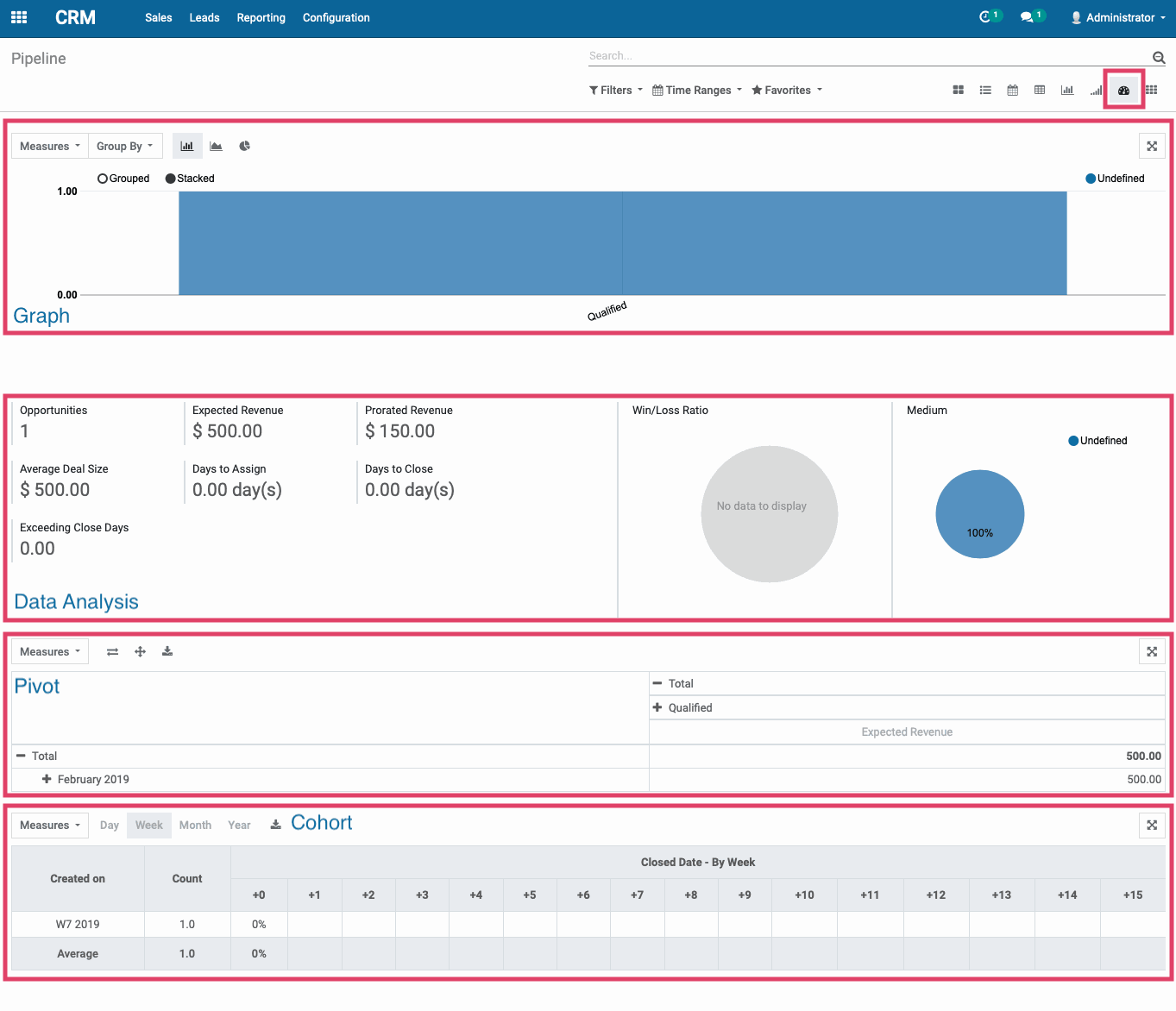Download Pivot table as file

[167, 651]
